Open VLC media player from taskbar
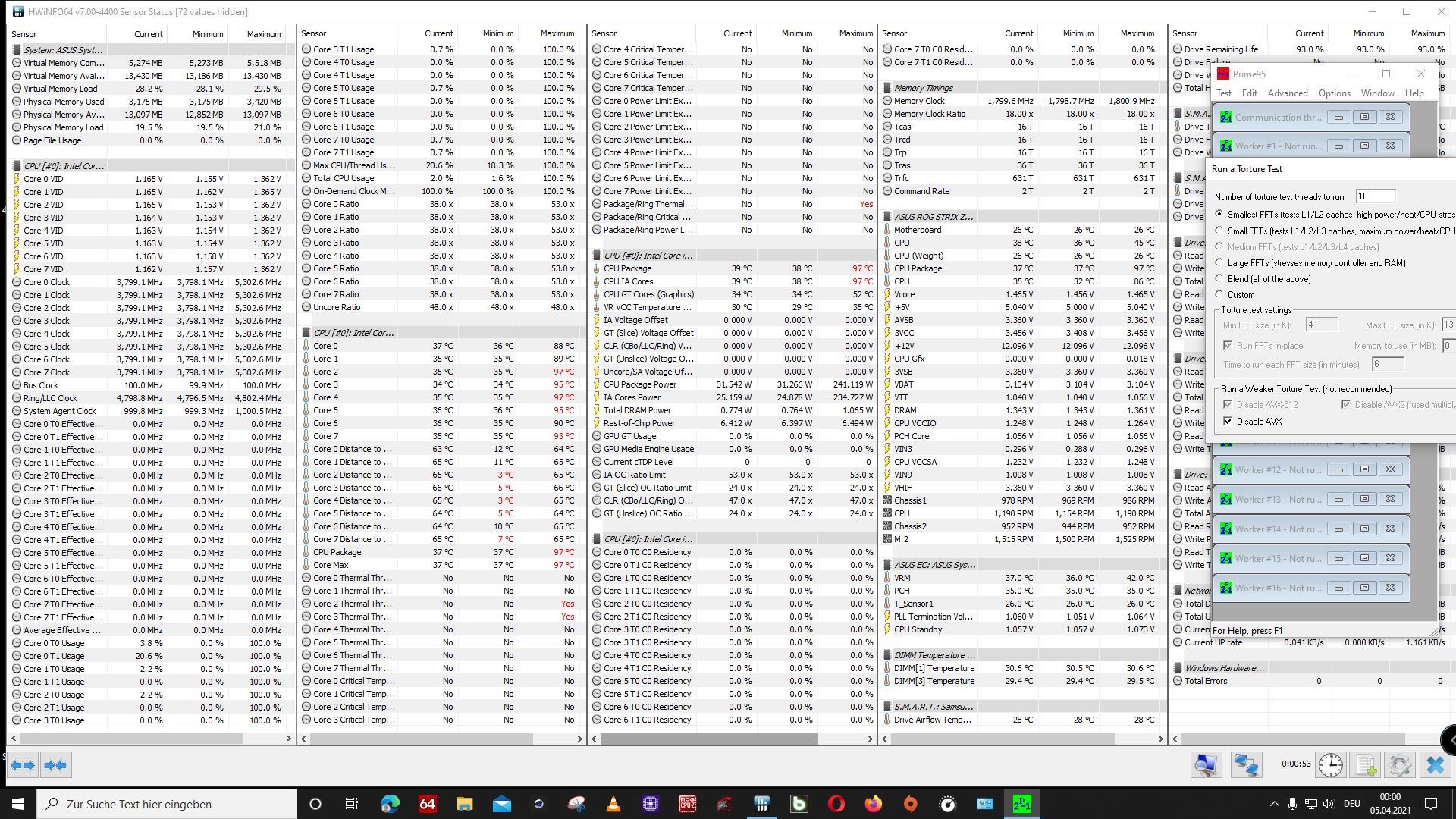Image resolution: width=1456 pixels, height=819 pixels. click(613, 804)
